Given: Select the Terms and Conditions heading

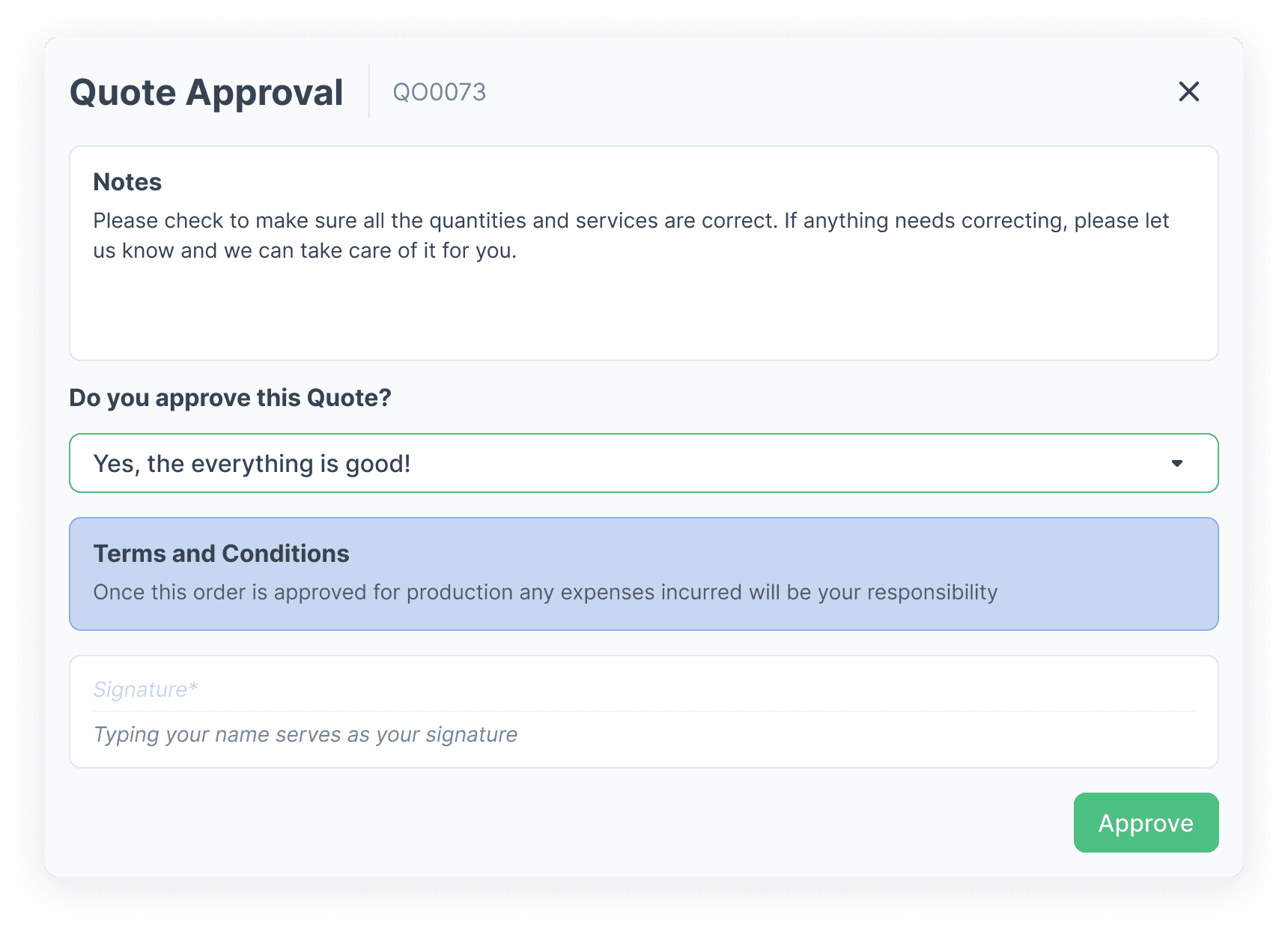Looking at the screenshot, I should coord(221,554).
